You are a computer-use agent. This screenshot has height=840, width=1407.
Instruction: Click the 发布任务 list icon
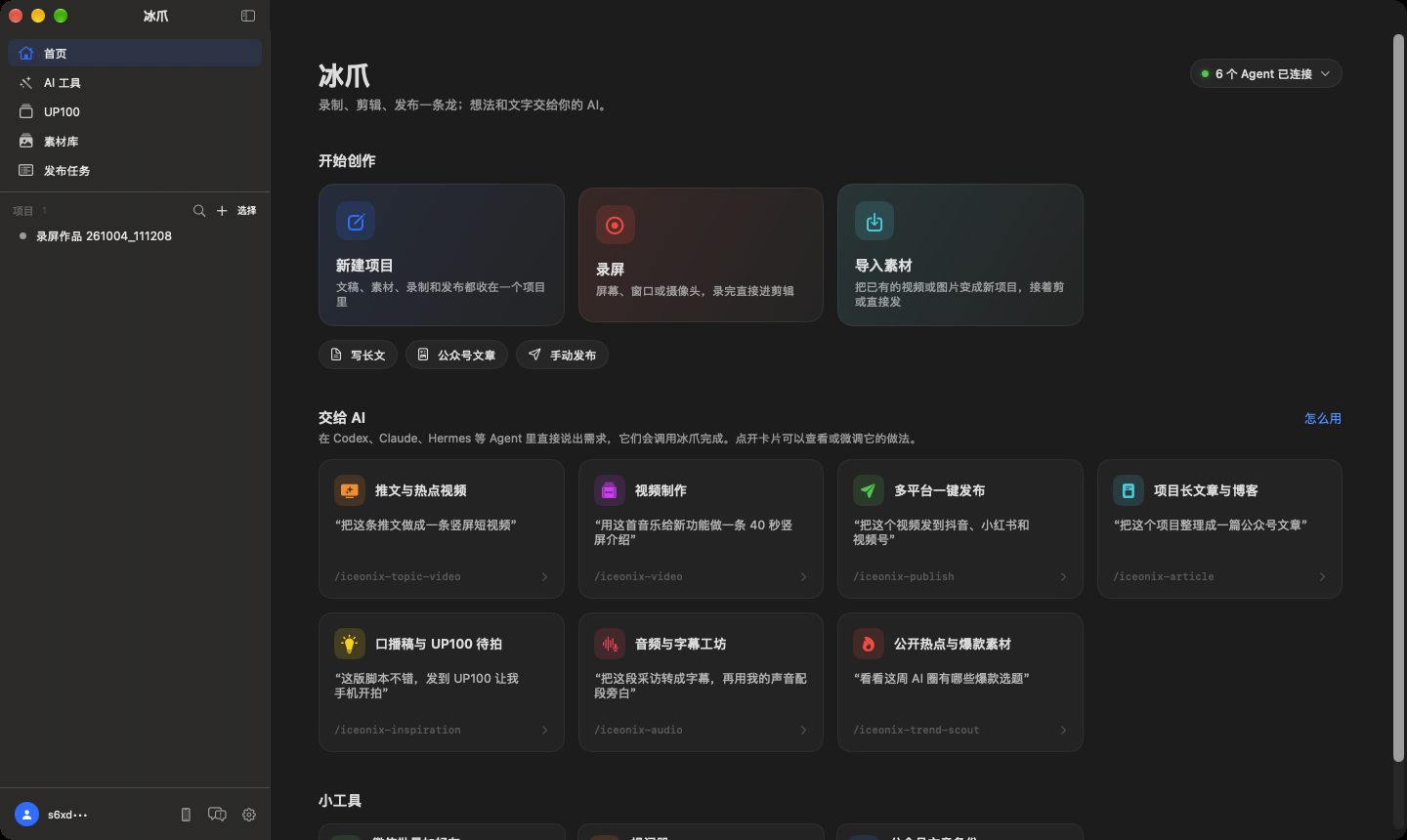[26, 170]
